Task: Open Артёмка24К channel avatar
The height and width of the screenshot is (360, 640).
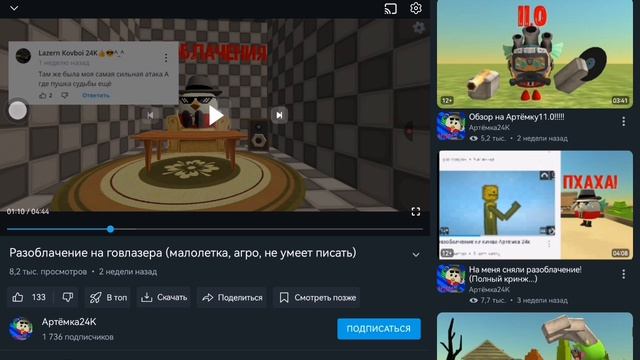Action: pyautogui.click(x=21, y=329)
